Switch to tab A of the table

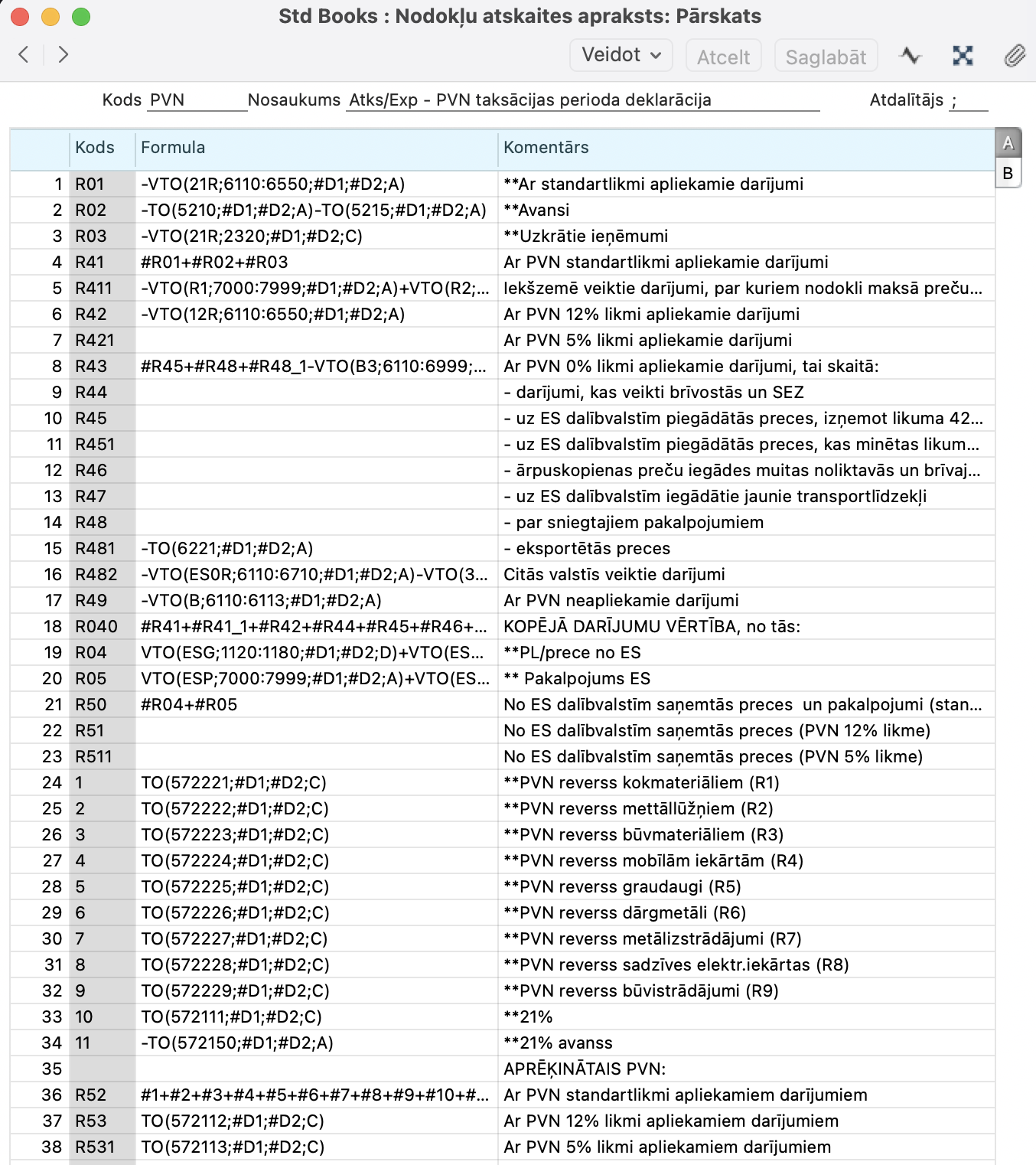1008,143
